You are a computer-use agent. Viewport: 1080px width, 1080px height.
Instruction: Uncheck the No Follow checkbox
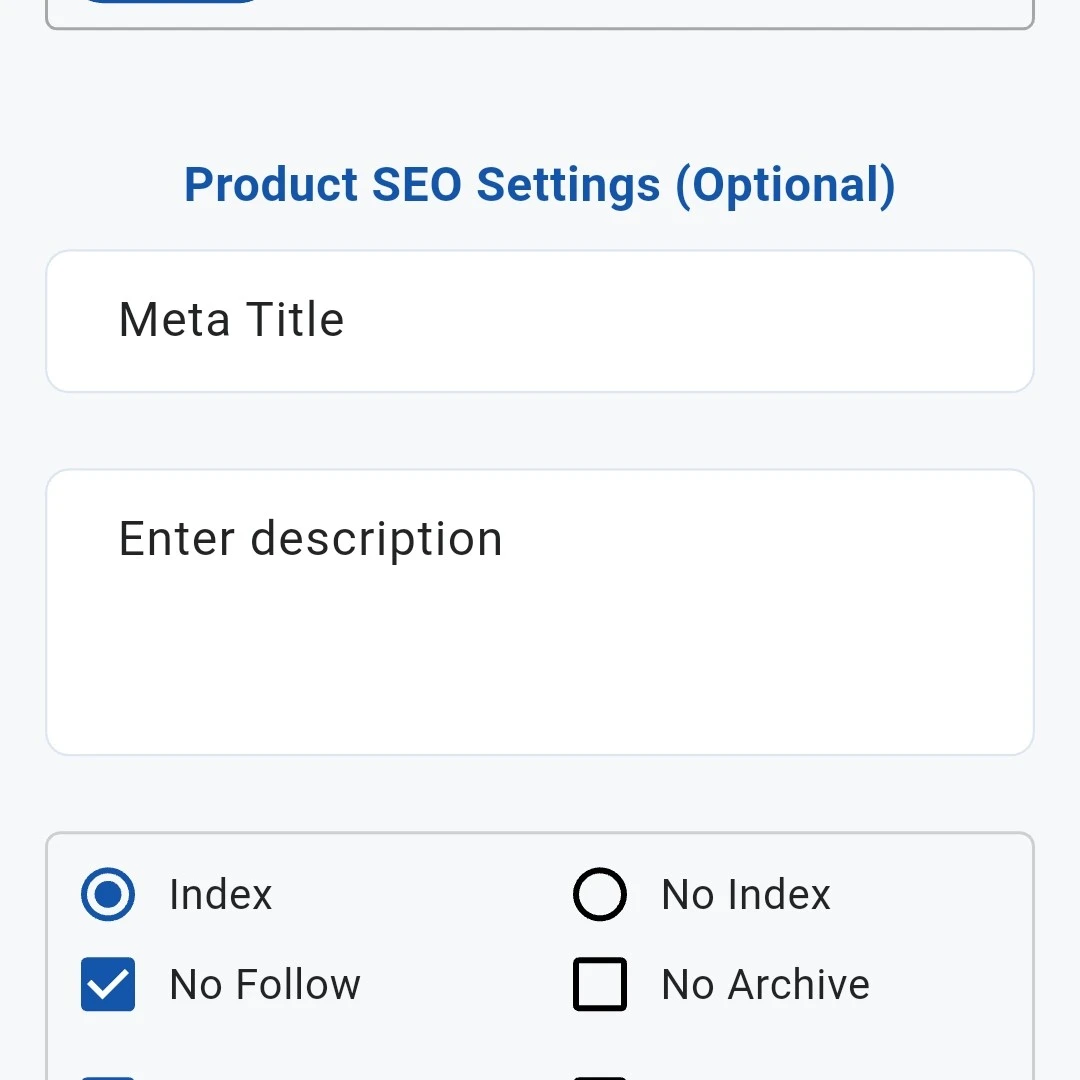pos(108,984)
